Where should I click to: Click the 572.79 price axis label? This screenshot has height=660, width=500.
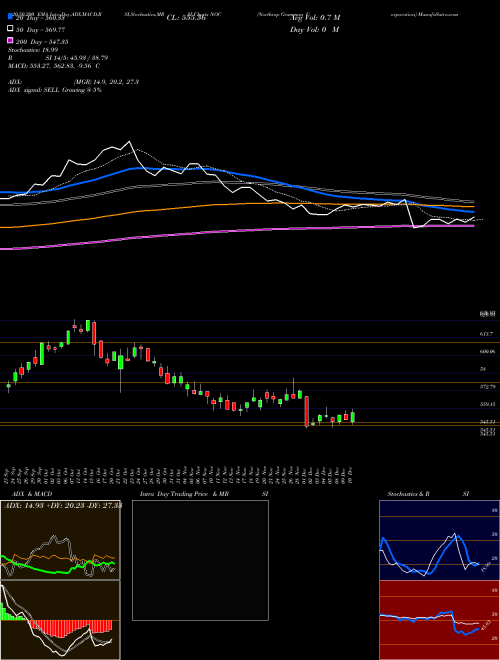click(487, 386)
